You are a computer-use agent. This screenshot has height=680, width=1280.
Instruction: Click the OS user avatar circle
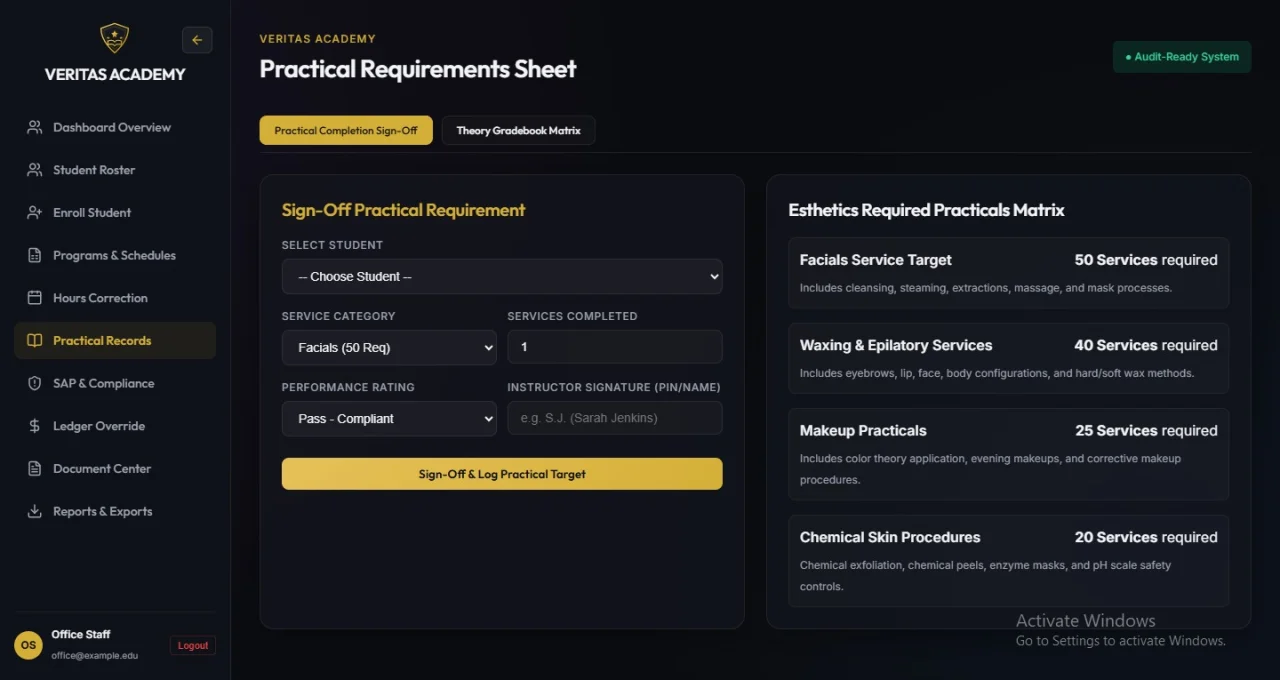pos(28,645)
